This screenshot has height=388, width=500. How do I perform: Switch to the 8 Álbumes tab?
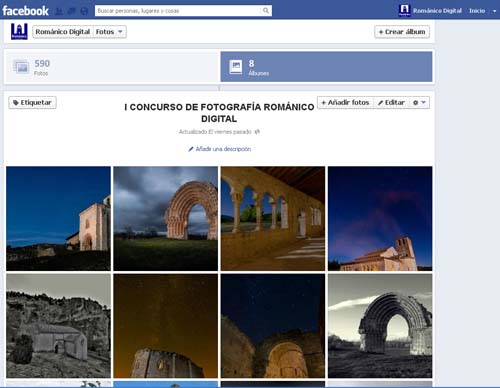pos(326,67)
